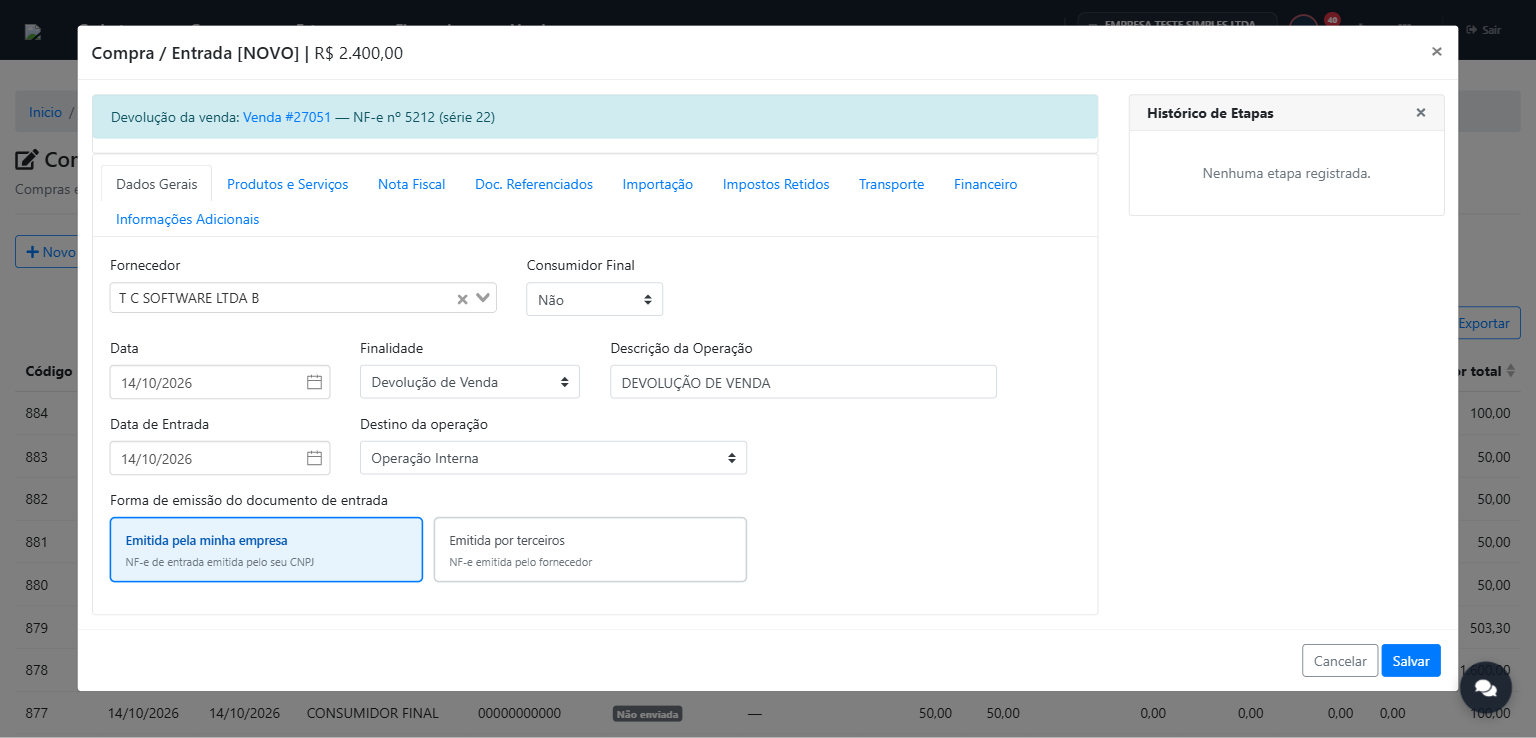Switch to the Produtos e Serviços tab
1536x738 pixels.
click(x=288, y=184)
